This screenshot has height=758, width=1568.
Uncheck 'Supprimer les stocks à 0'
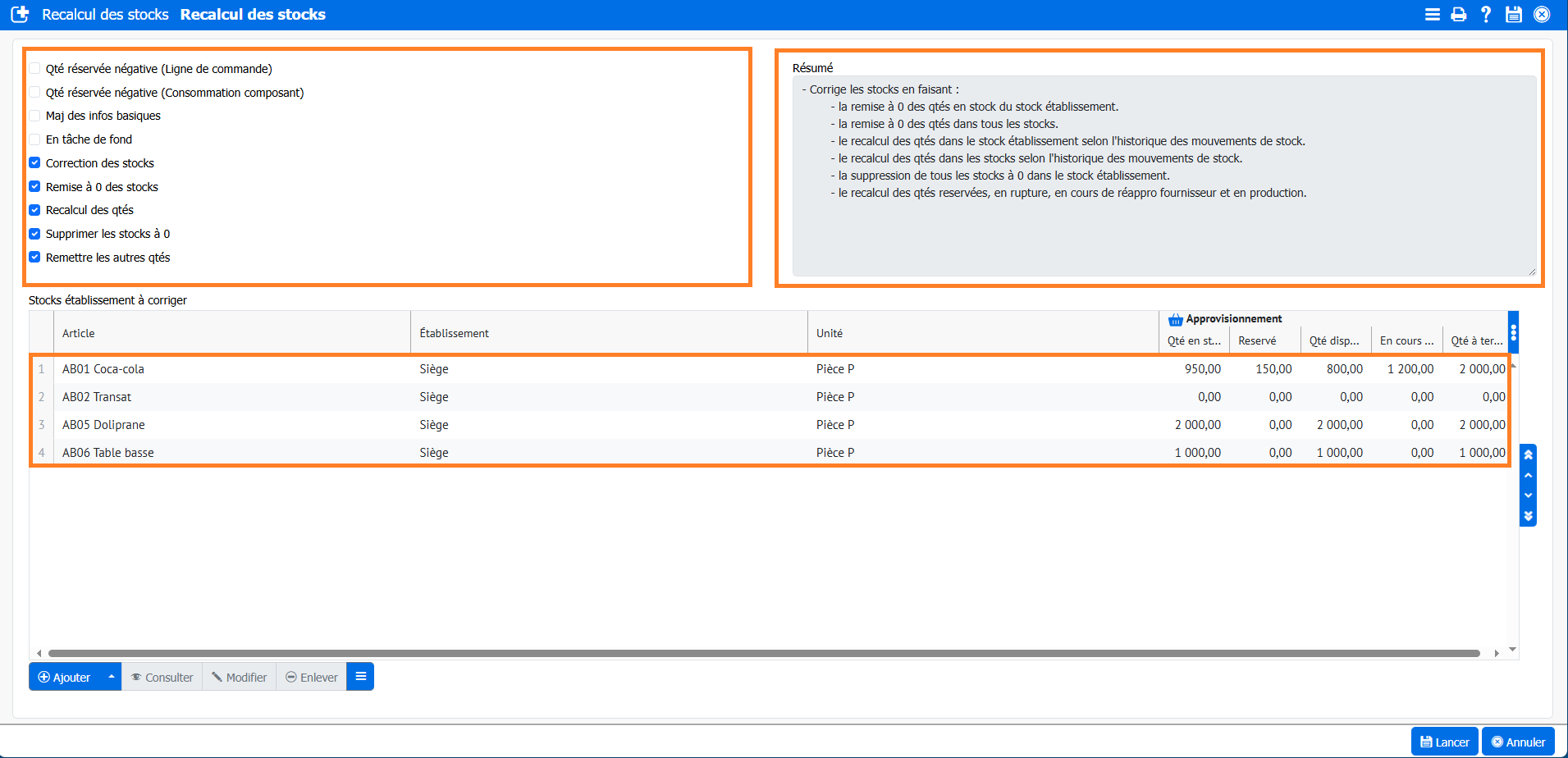(x=35, y=234)
